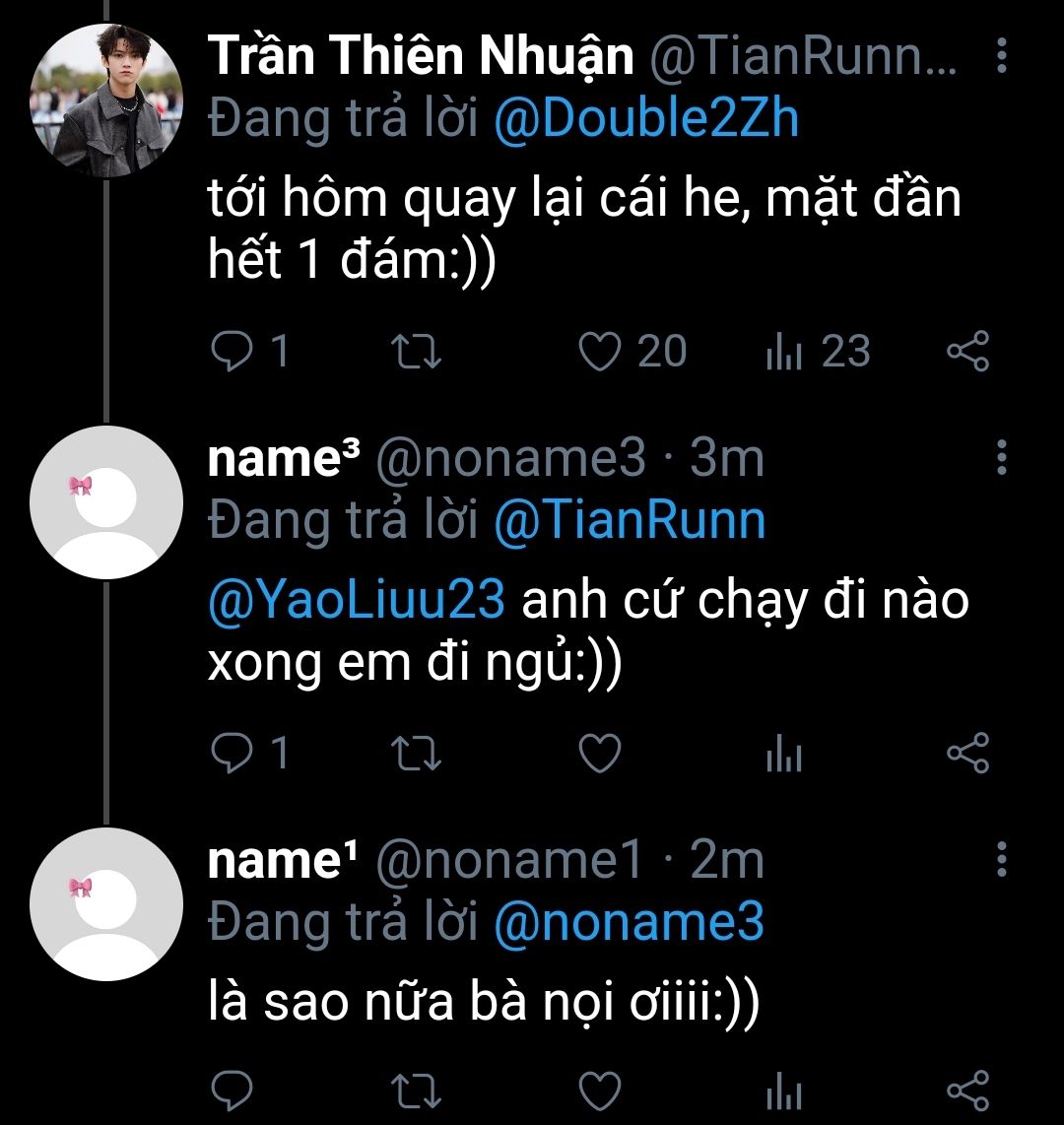
Task: Share the @noname1 tweet
Action: pyautogui.click(x=967, y=1091)
